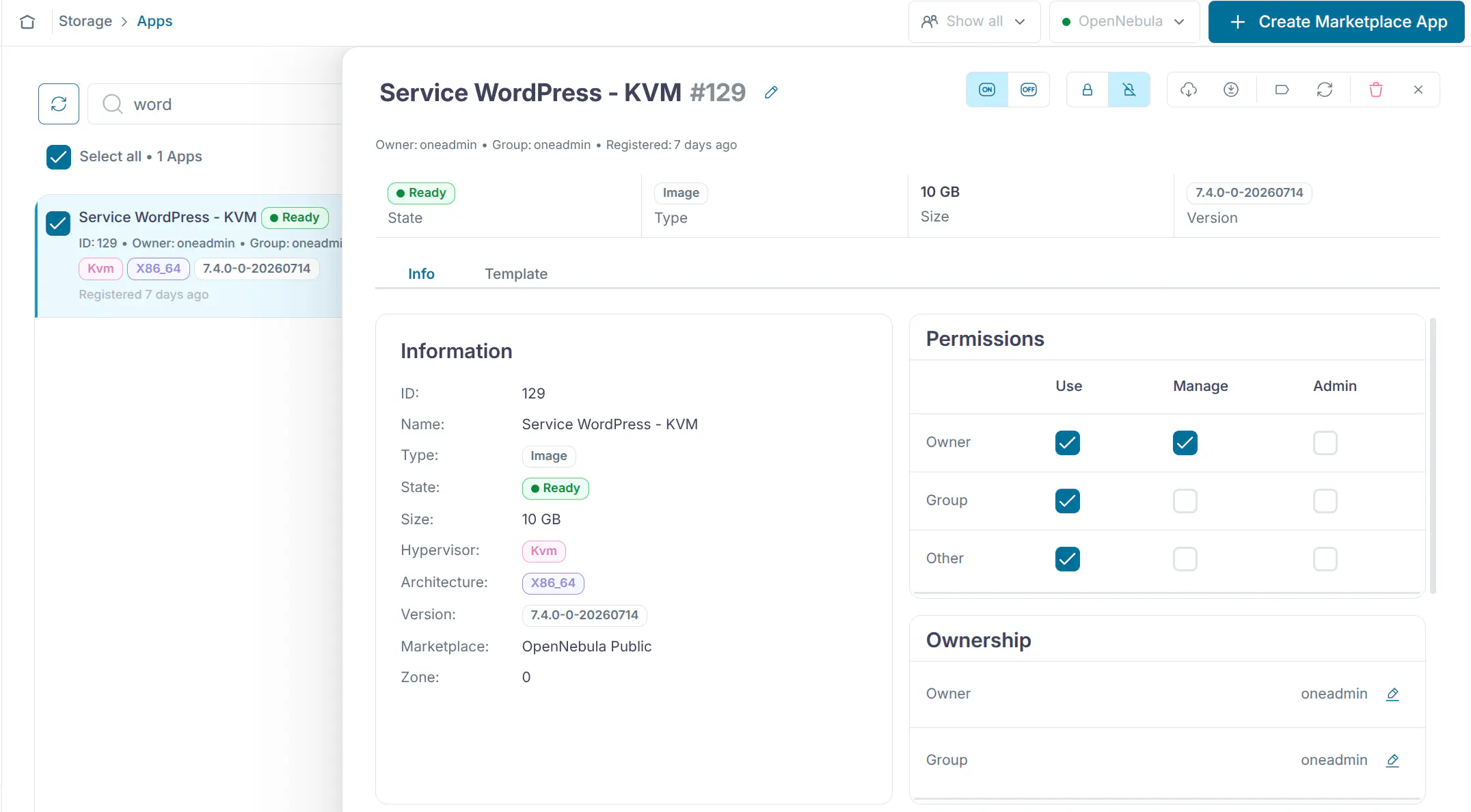1471x812 pixels.
Task: Enable the marketplace app (ON icon)
Action: pos(987,90)
